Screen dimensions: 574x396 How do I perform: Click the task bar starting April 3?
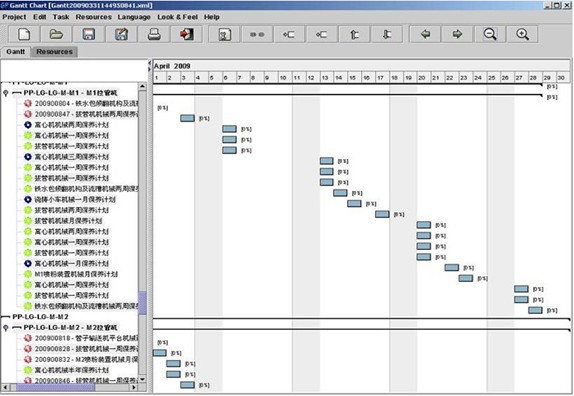coord(187,118)
